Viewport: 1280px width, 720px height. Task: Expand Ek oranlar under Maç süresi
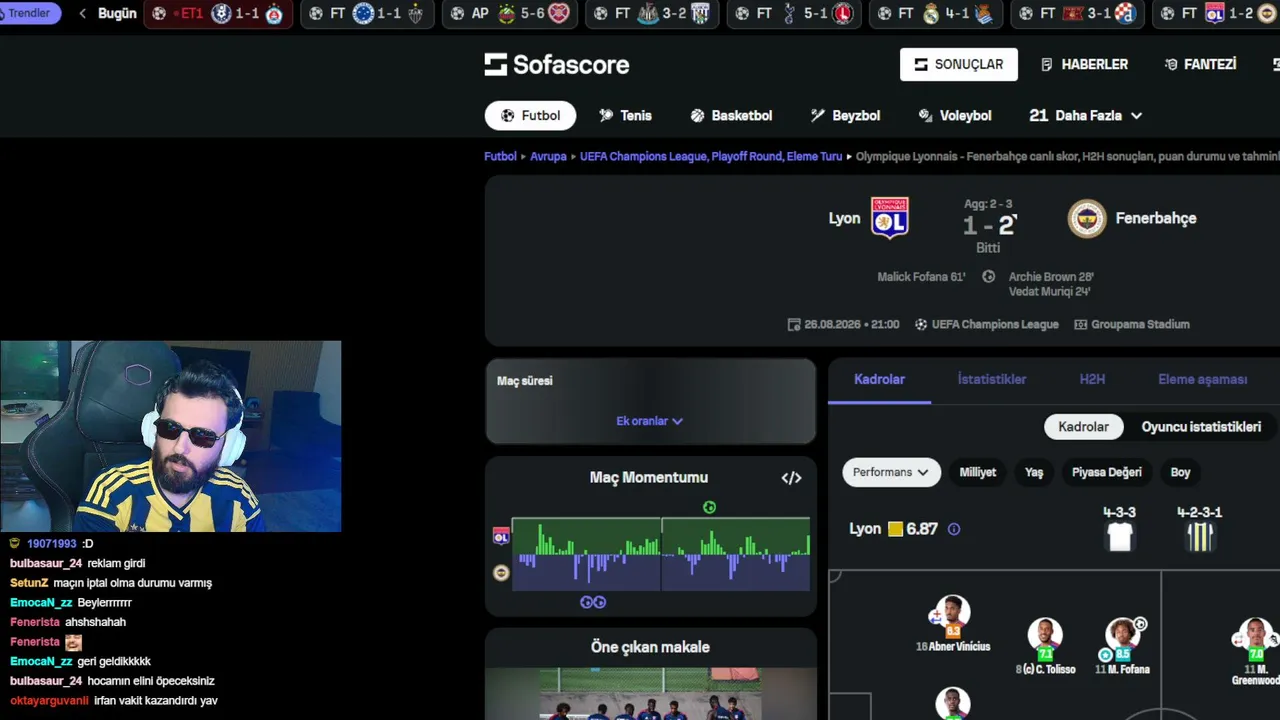click(650, 421)
